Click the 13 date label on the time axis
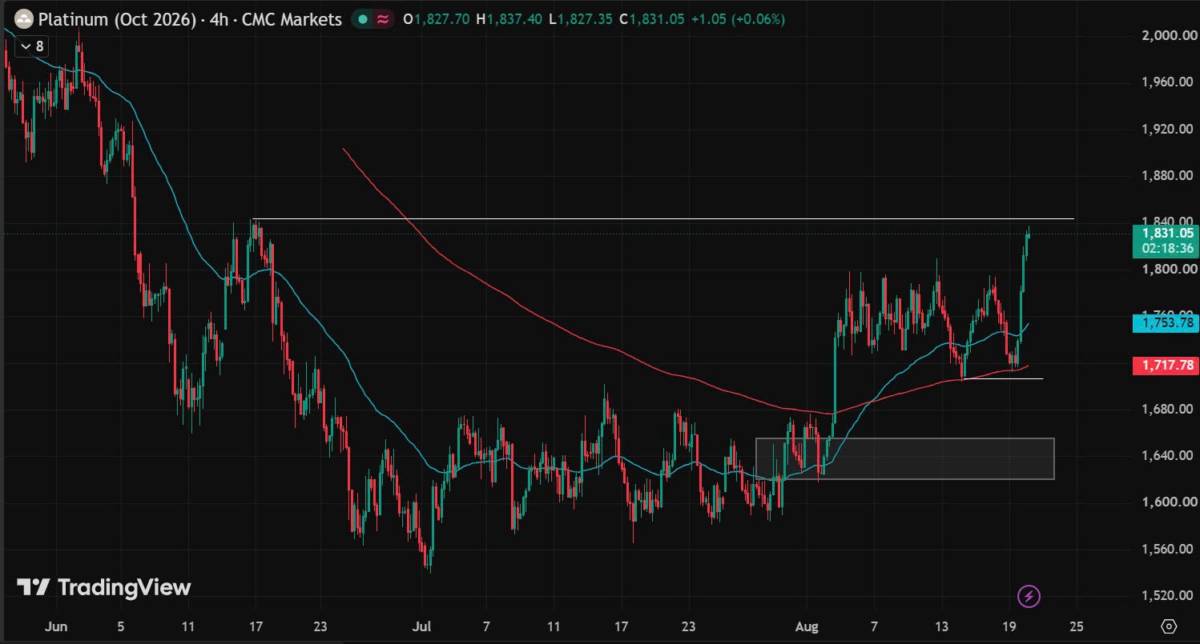Viewport: 1200px width, 644px height. point(941,626)
